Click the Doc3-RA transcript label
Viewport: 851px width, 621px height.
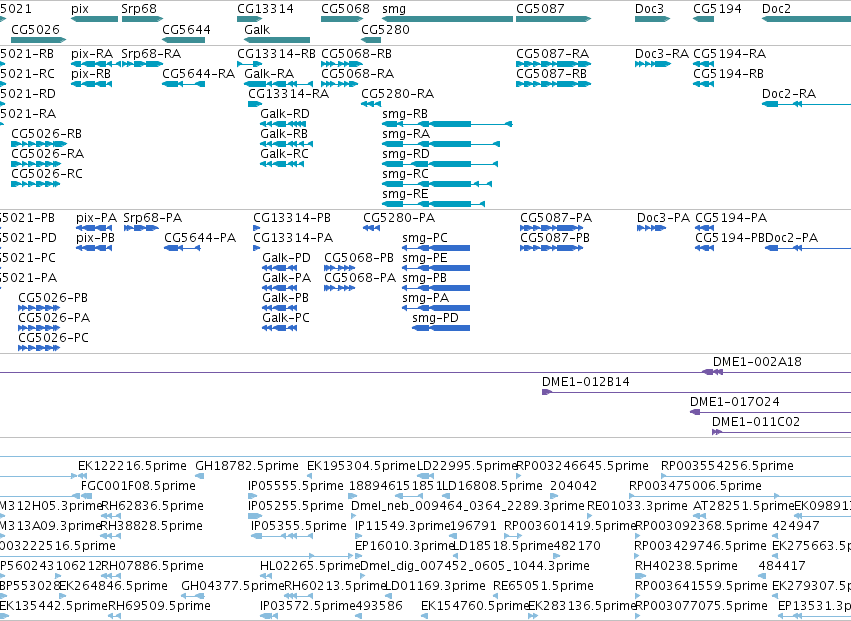coord(662,54)
